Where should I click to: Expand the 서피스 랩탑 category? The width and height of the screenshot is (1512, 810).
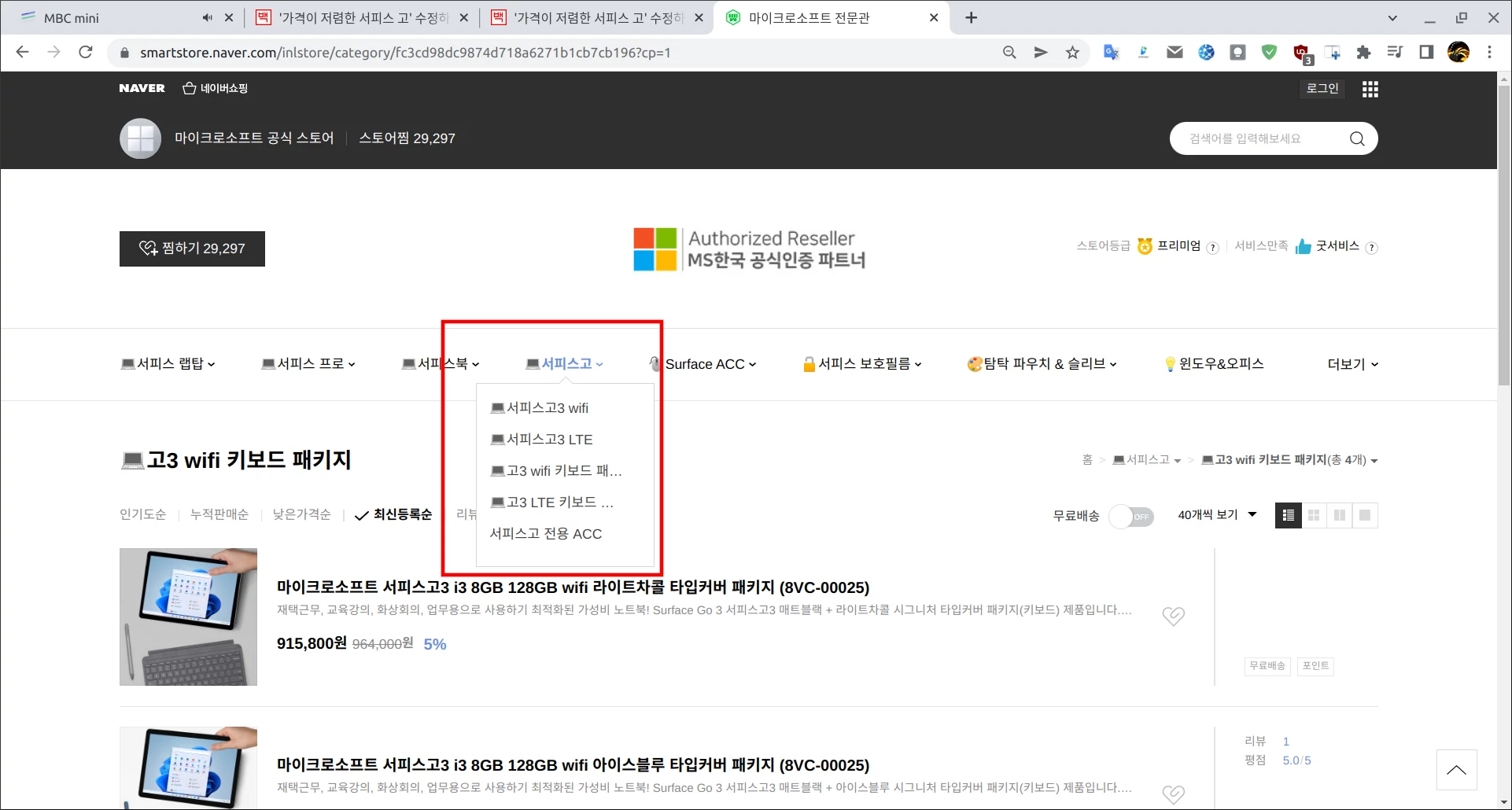(x=168, y=363)
